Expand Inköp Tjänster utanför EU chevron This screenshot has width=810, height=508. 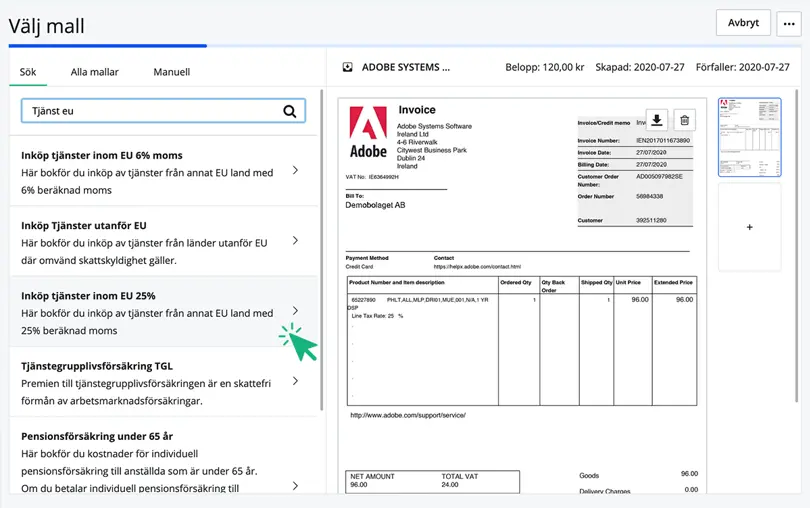click(295, 240)
